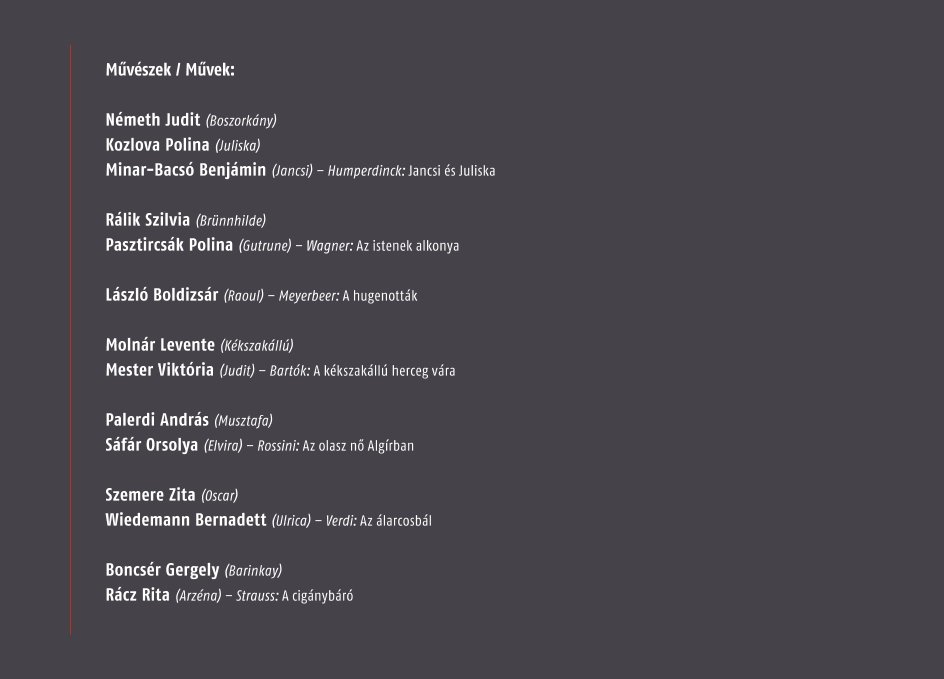Click A kékszakállú herceg vára title
This screenshot has height=679, width=944.
384,371
